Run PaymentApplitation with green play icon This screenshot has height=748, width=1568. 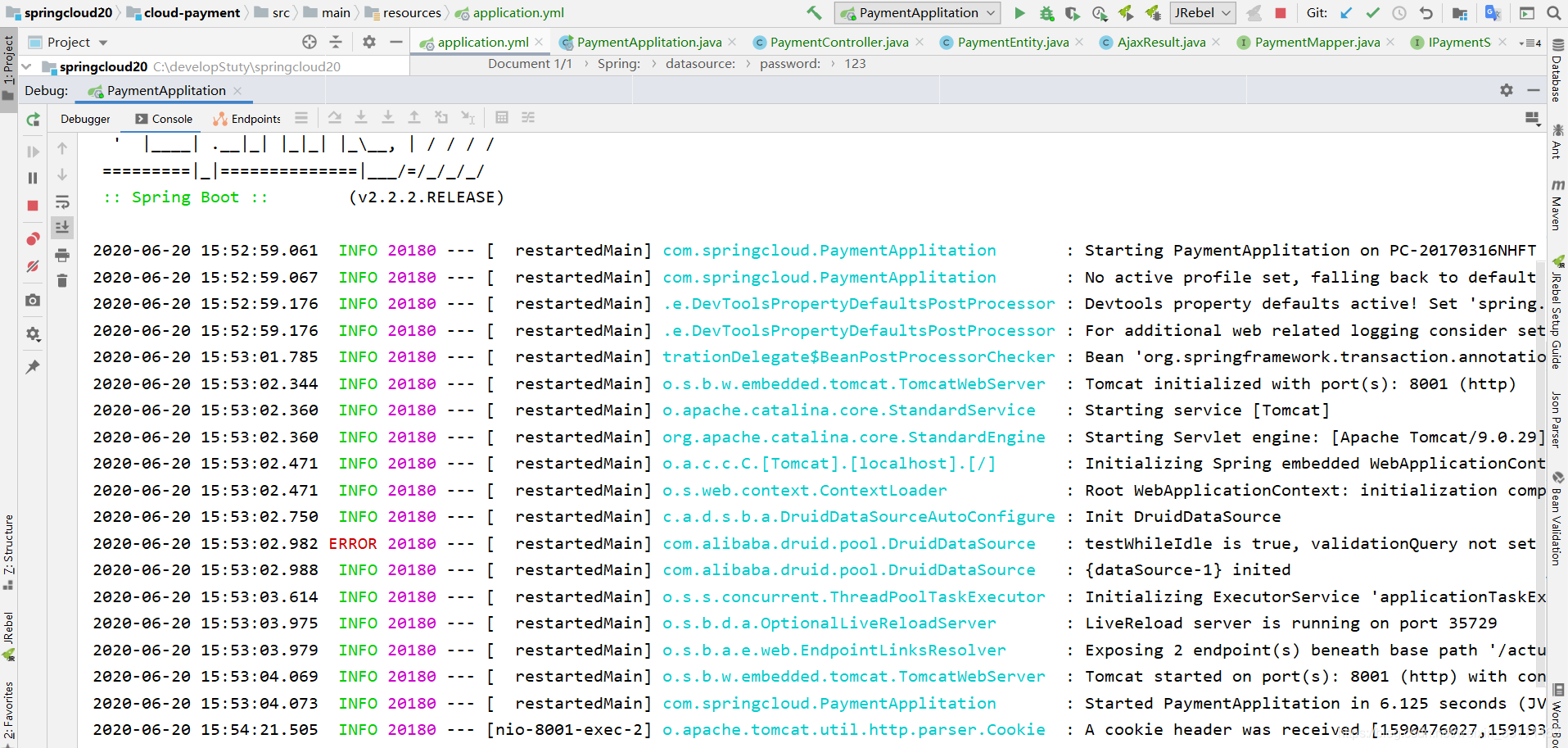pyautogui.click(x=1019, y=13)
